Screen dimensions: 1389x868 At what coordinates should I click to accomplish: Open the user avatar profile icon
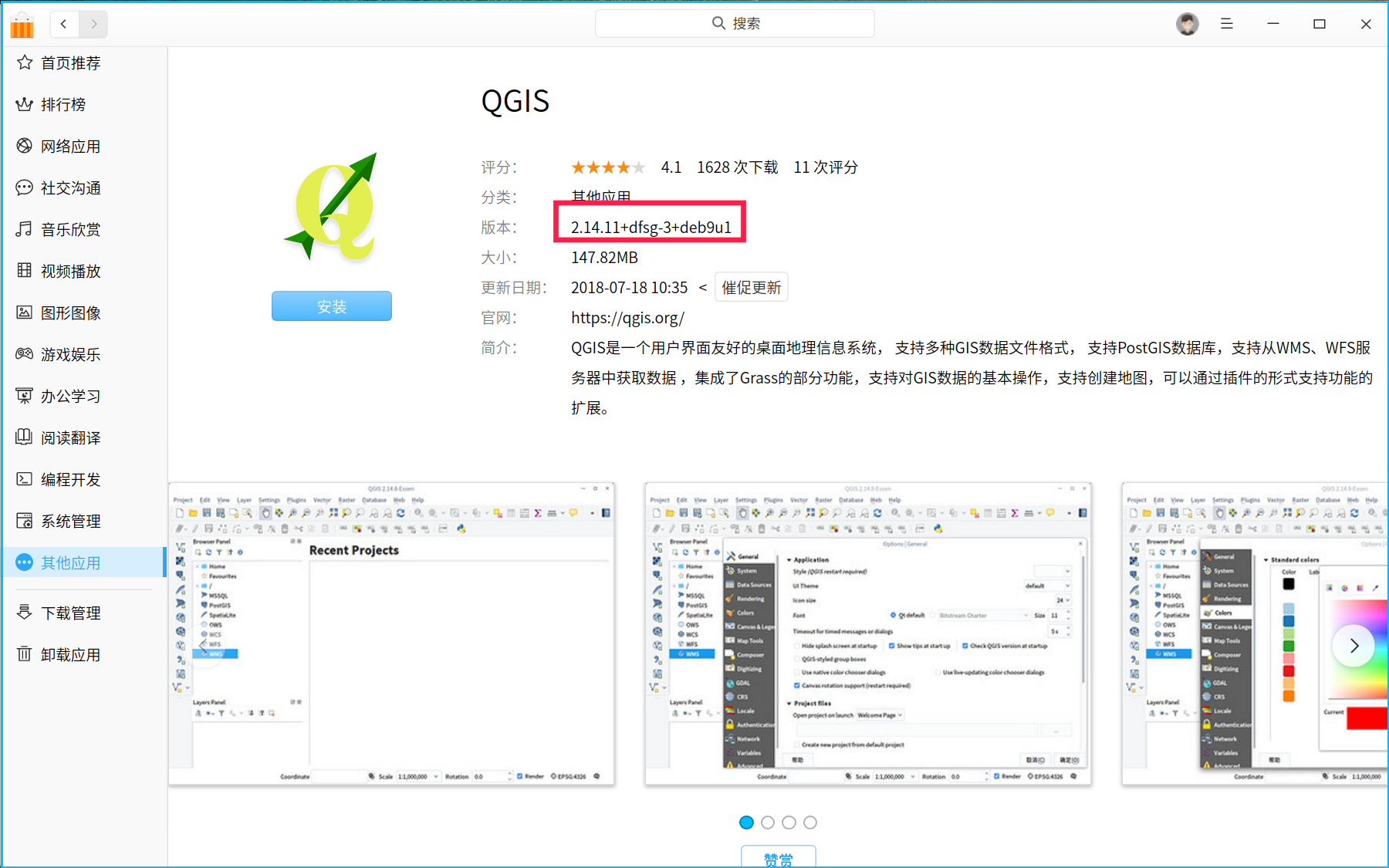(x=1188, y=23)
